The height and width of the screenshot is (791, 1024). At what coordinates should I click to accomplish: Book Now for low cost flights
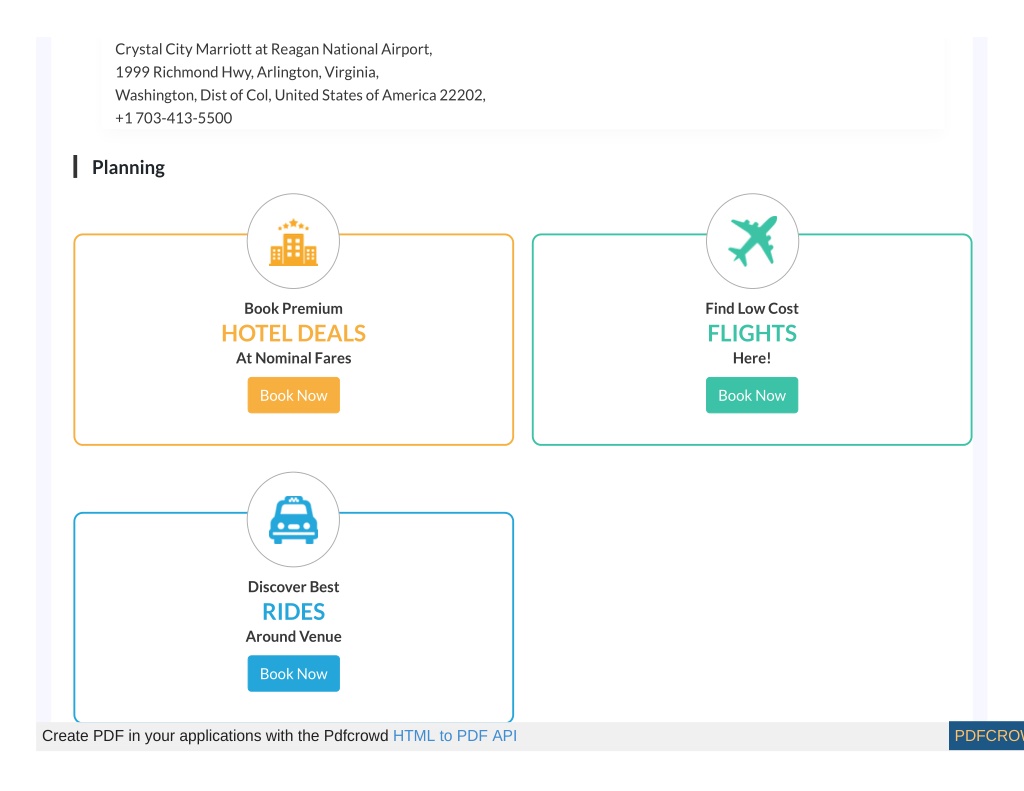tap(752, 395)
